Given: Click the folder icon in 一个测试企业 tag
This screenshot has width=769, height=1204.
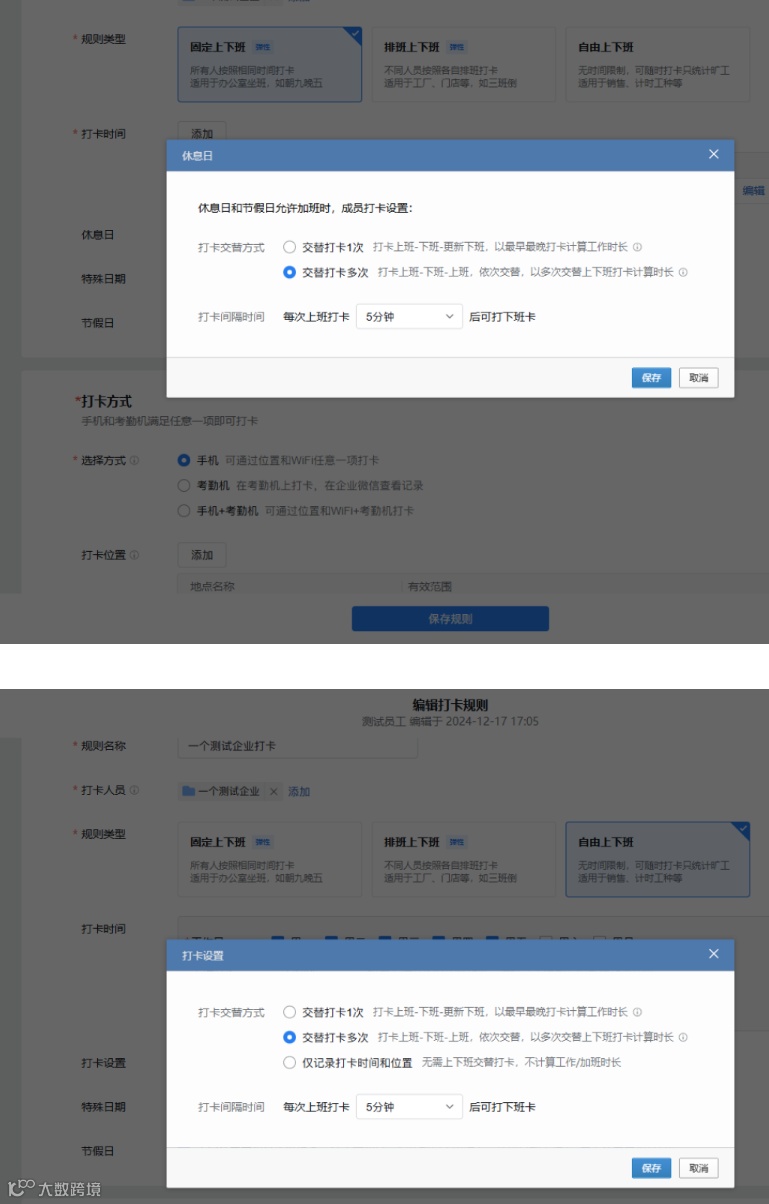Looking at the screenshot, I should coord(189,791).
